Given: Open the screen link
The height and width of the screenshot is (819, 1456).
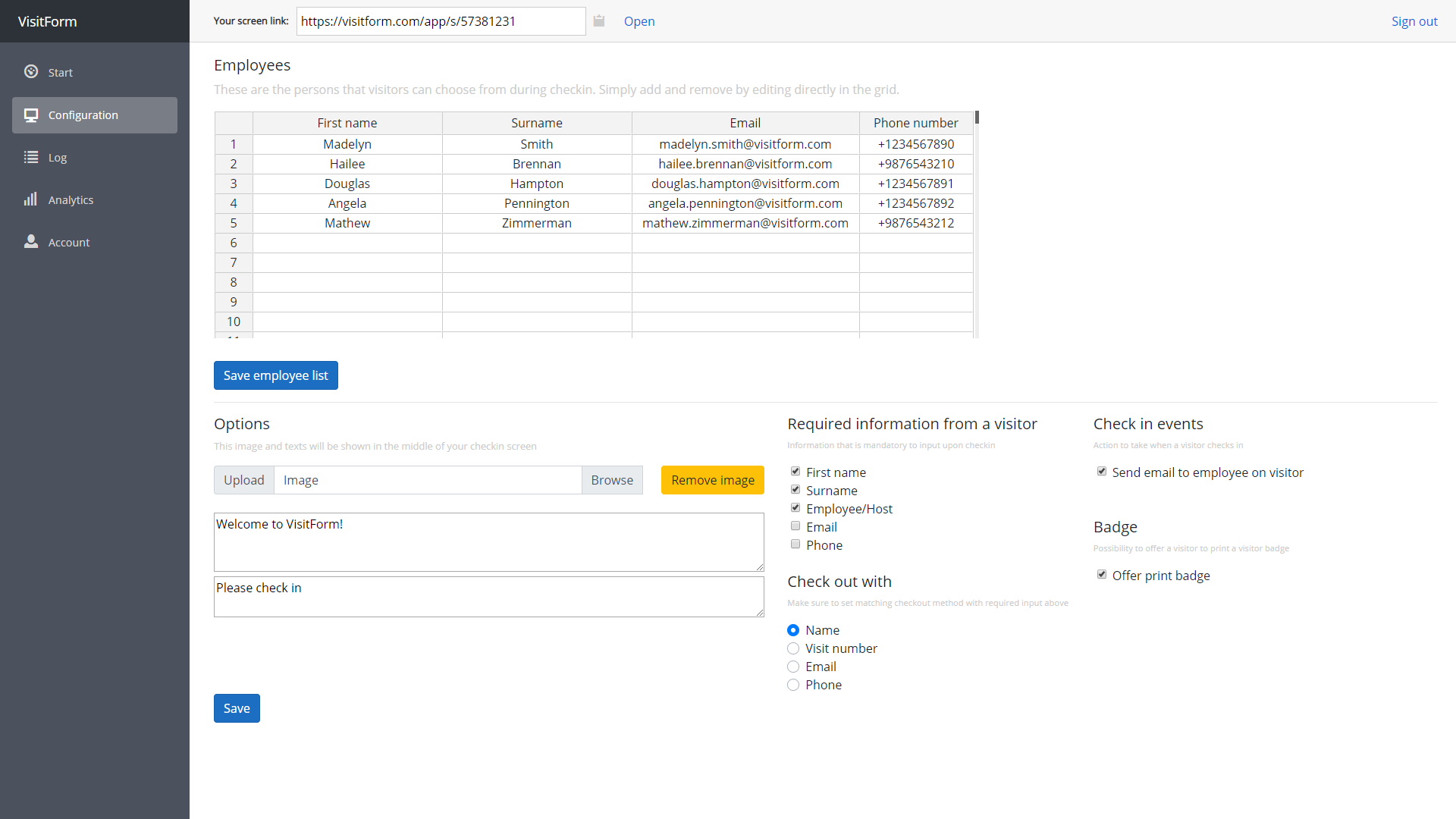Looking at the screenshot, I should (x=639, y=21).
